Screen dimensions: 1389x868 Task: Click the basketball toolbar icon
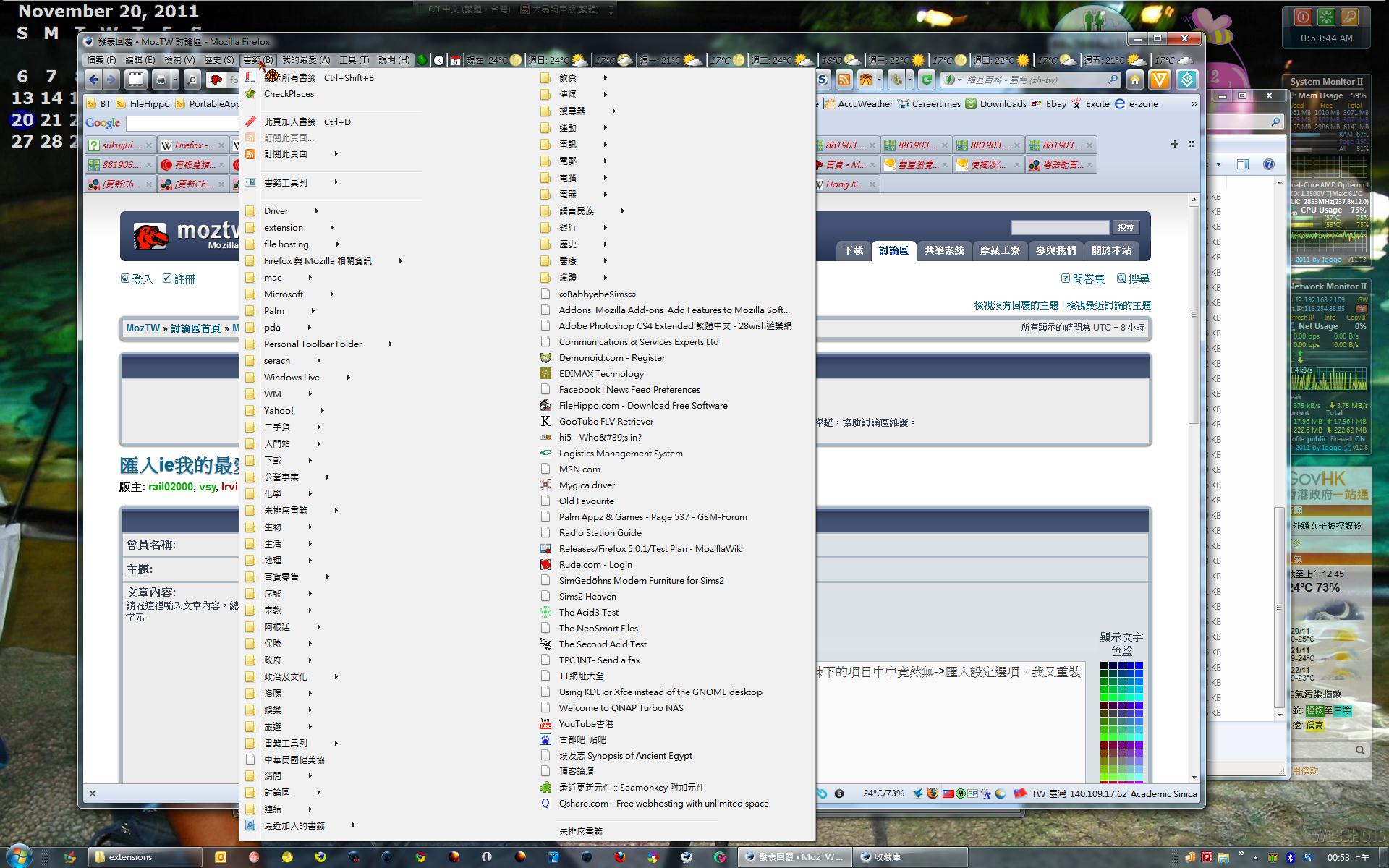point(865,80)
